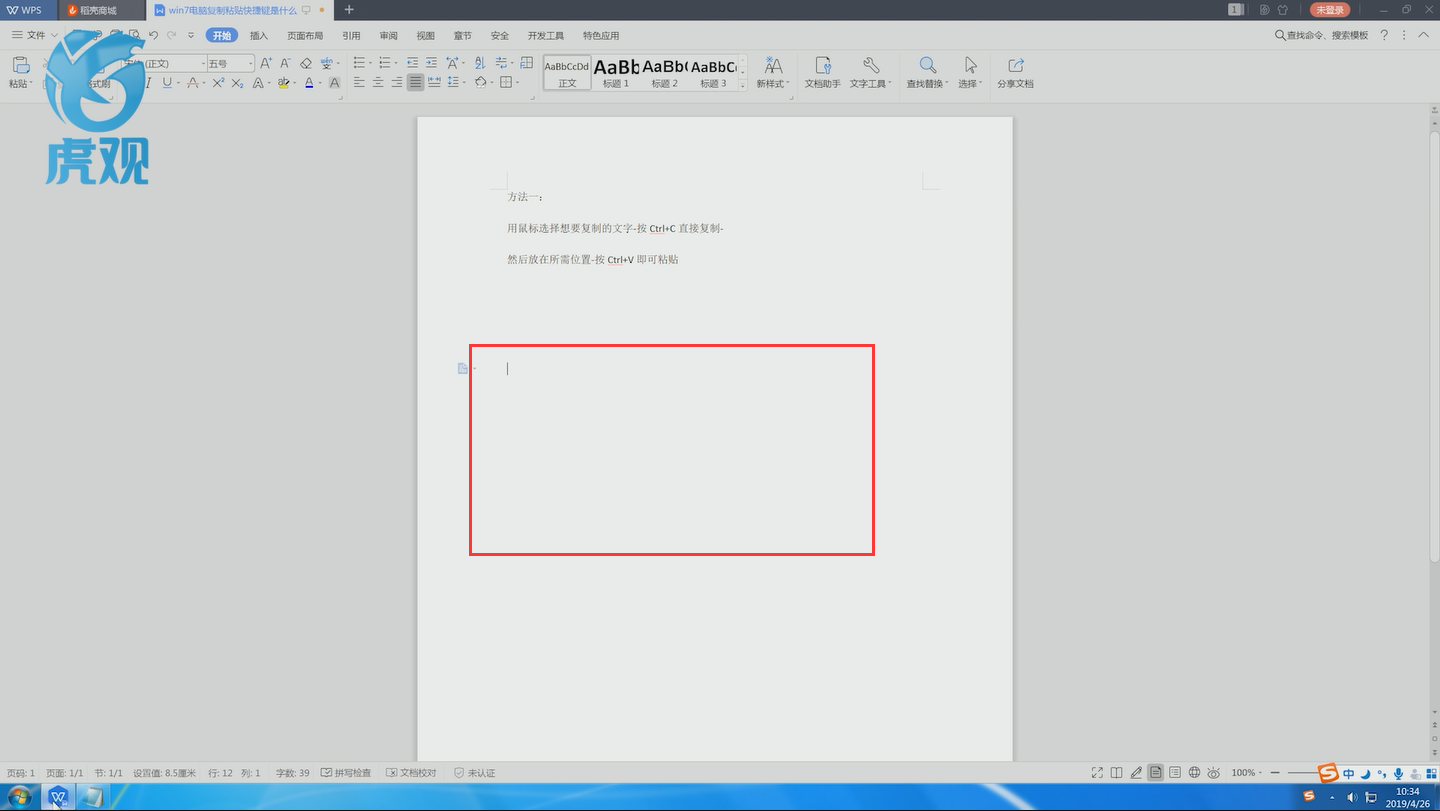Apply text highlight color
The width and height of the screenshot is (1440, 811).
(x=284, y=83)
